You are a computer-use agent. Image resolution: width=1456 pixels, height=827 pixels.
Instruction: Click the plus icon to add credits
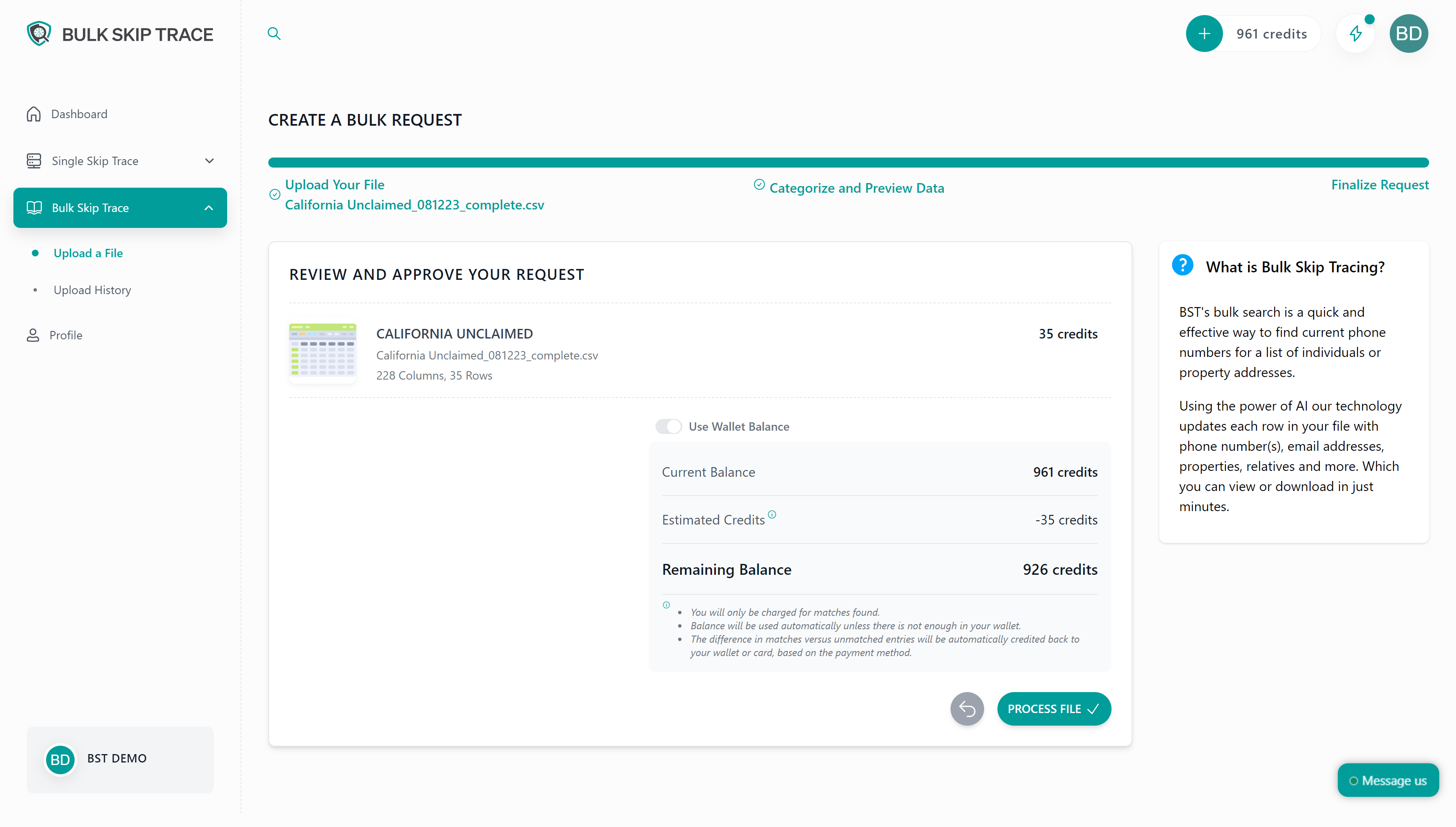point(1205,34)
